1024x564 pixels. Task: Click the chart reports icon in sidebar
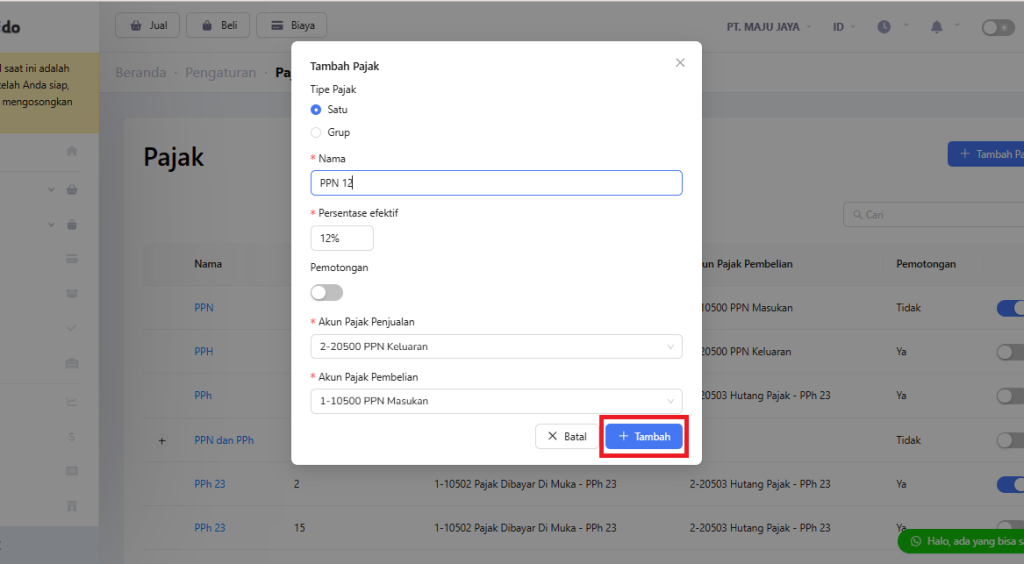pos(72,401)
